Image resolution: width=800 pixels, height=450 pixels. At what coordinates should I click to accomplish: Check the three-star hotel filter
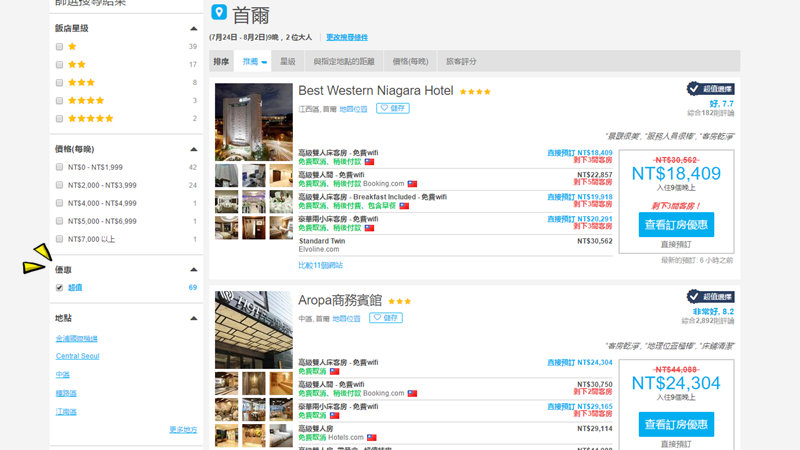pos(59,83)
